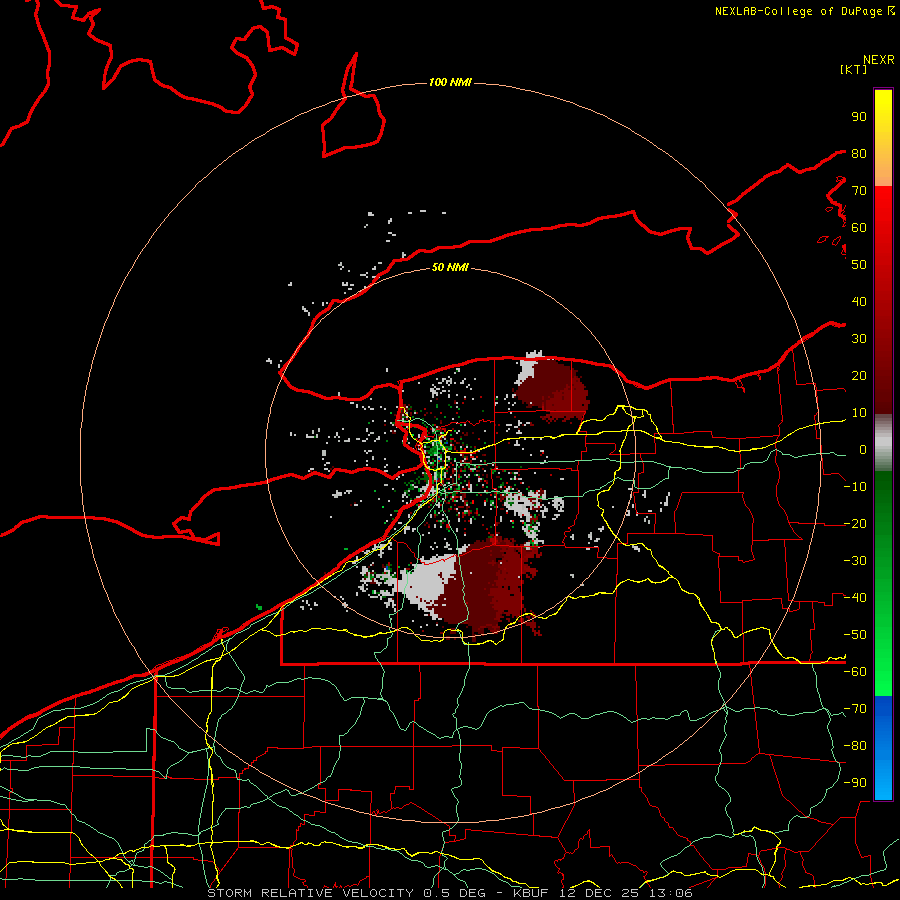Click the 90 label on velocity scale

(x=859, y=117)
